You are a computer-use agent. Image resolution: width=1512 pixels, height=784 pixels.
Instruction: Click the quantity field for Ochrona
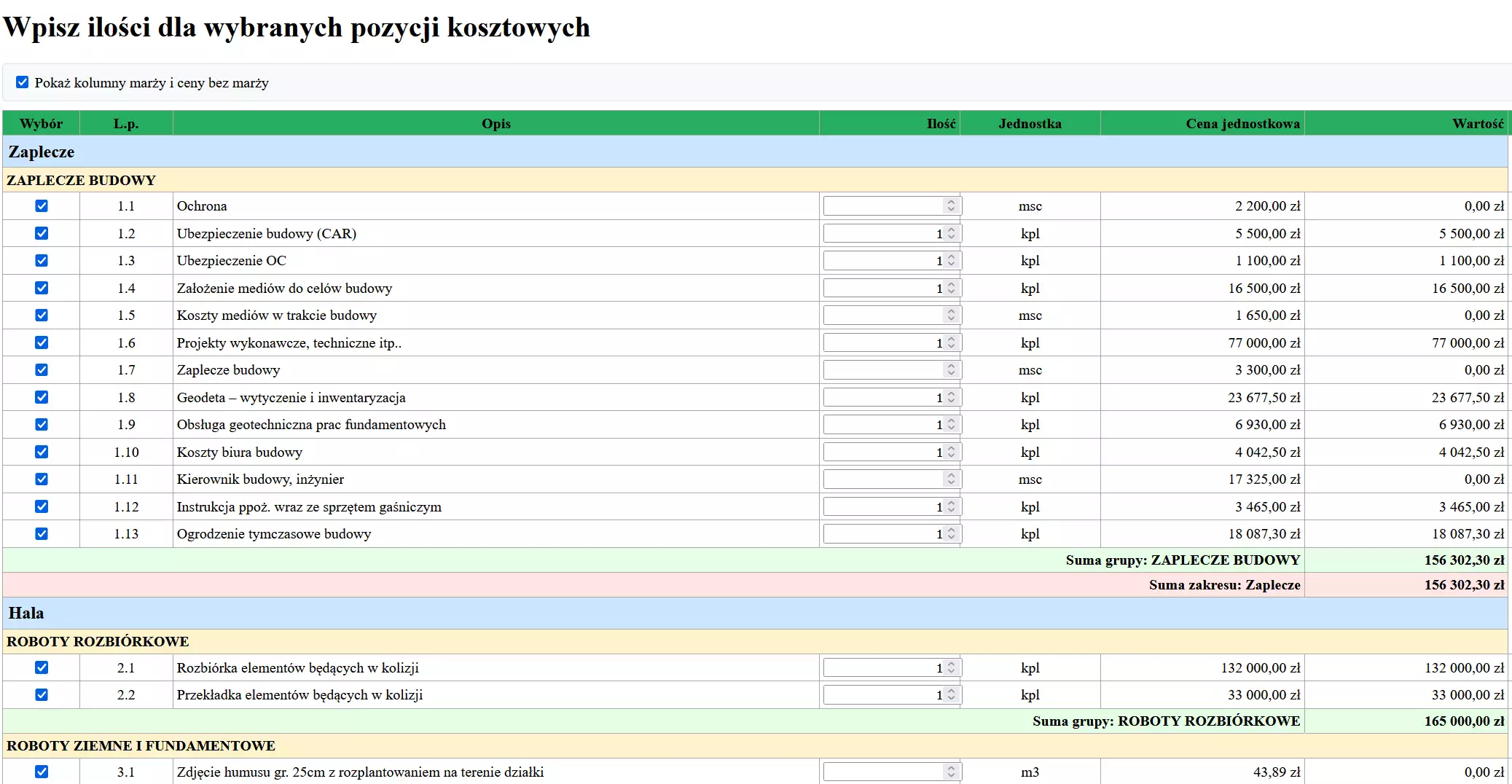click(x=892, y=206)
